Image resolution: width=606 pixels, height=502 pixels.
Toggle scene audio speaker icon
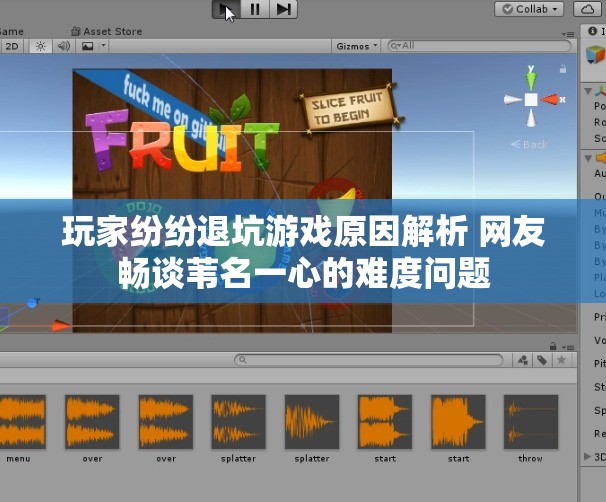pos(63,46)
